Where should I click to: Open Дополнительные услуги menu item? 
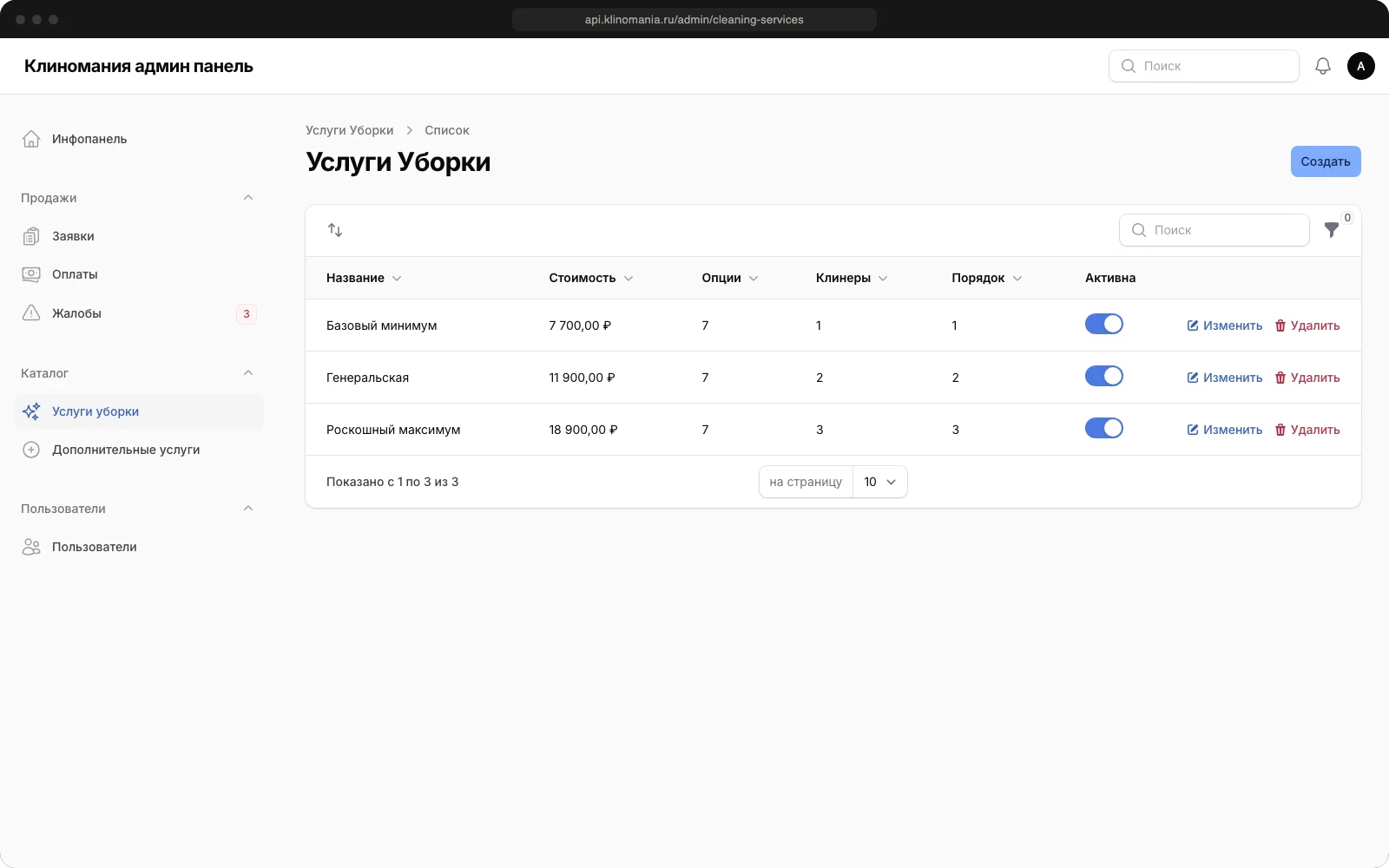(x=139, y=450)
